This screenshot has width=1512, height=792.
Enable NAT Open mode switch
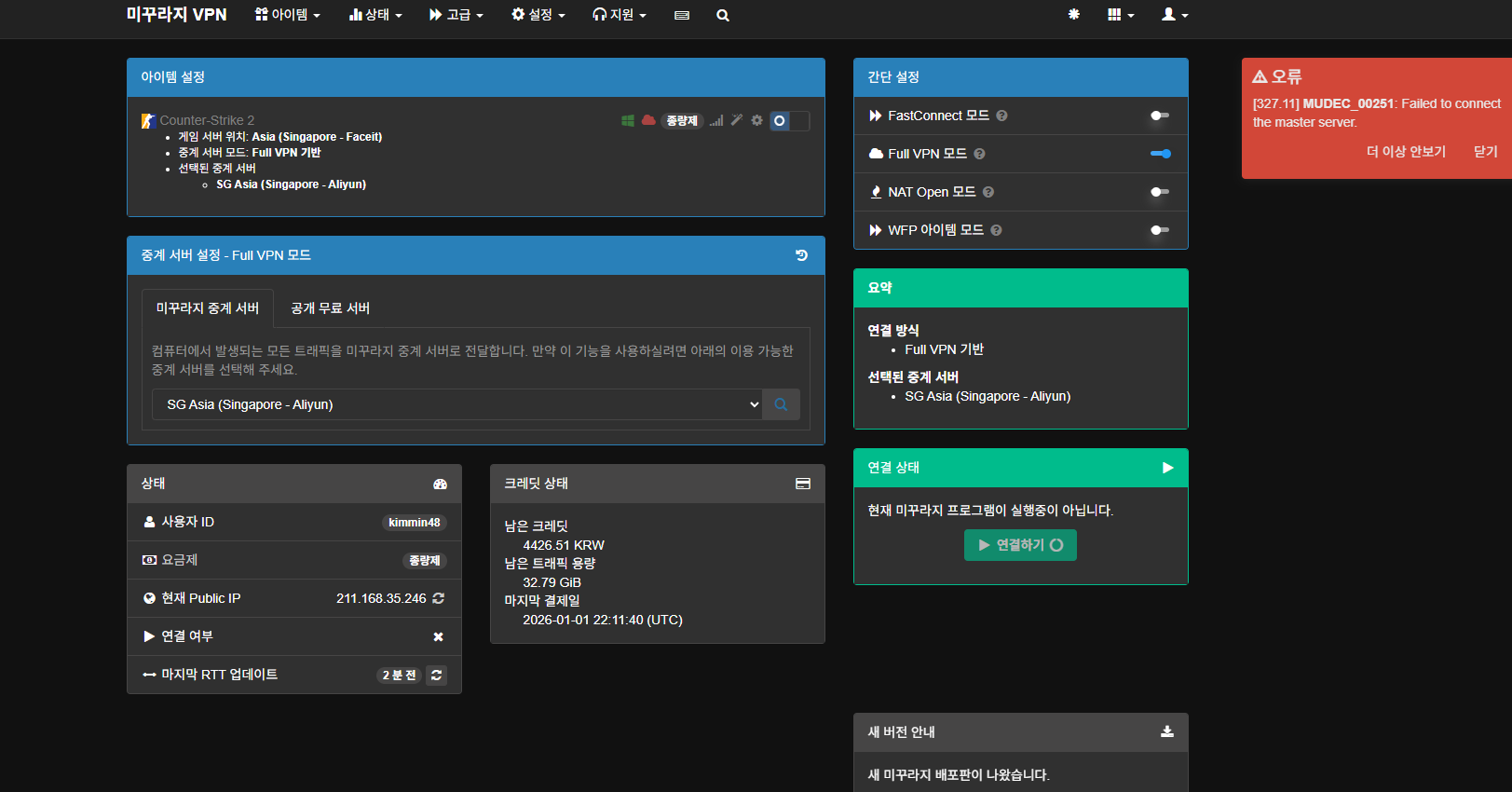click(1160, 192)
